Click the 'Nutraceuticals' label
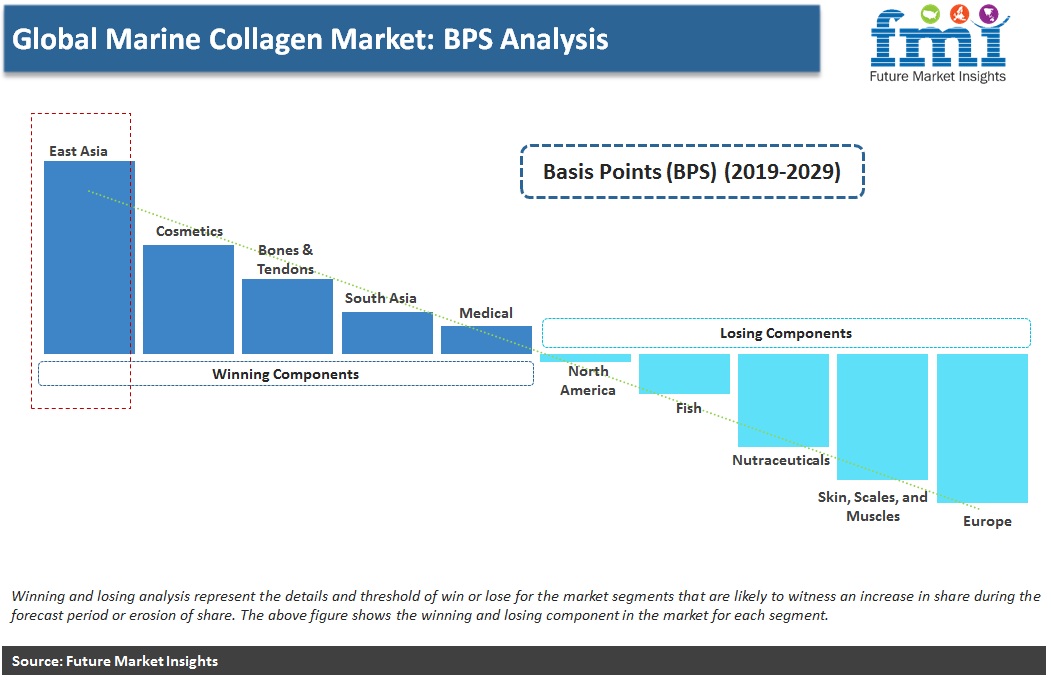 coord(781,460)
